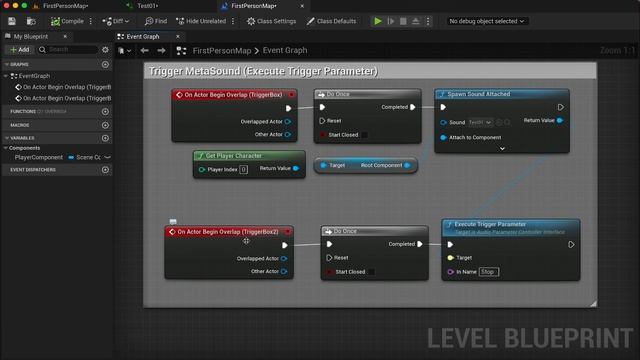This screenshot has height=360, width=640.
Task: Select the PlayerComponent variable
Action: coord(39,157)
